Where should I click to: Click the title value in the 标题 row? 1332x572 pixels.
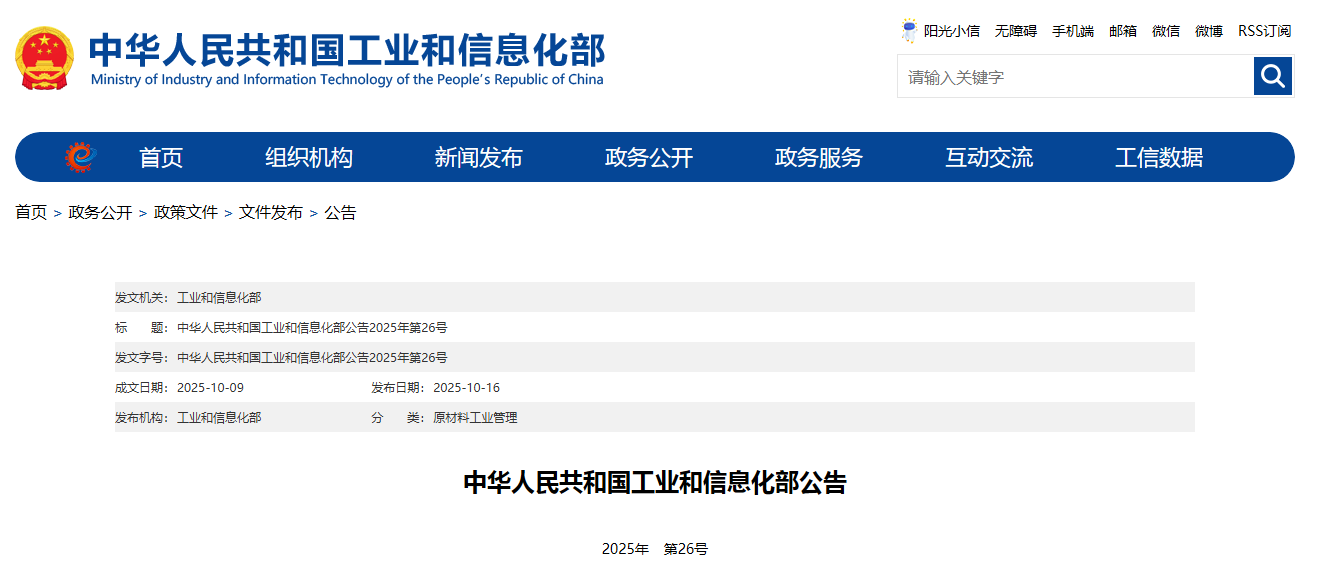point(312,327)
